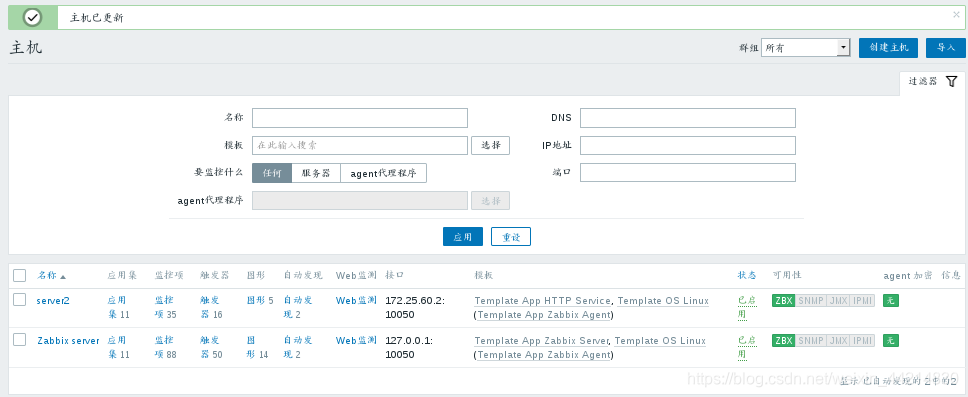Open the 群组 group dropdown

pos(806,48)
